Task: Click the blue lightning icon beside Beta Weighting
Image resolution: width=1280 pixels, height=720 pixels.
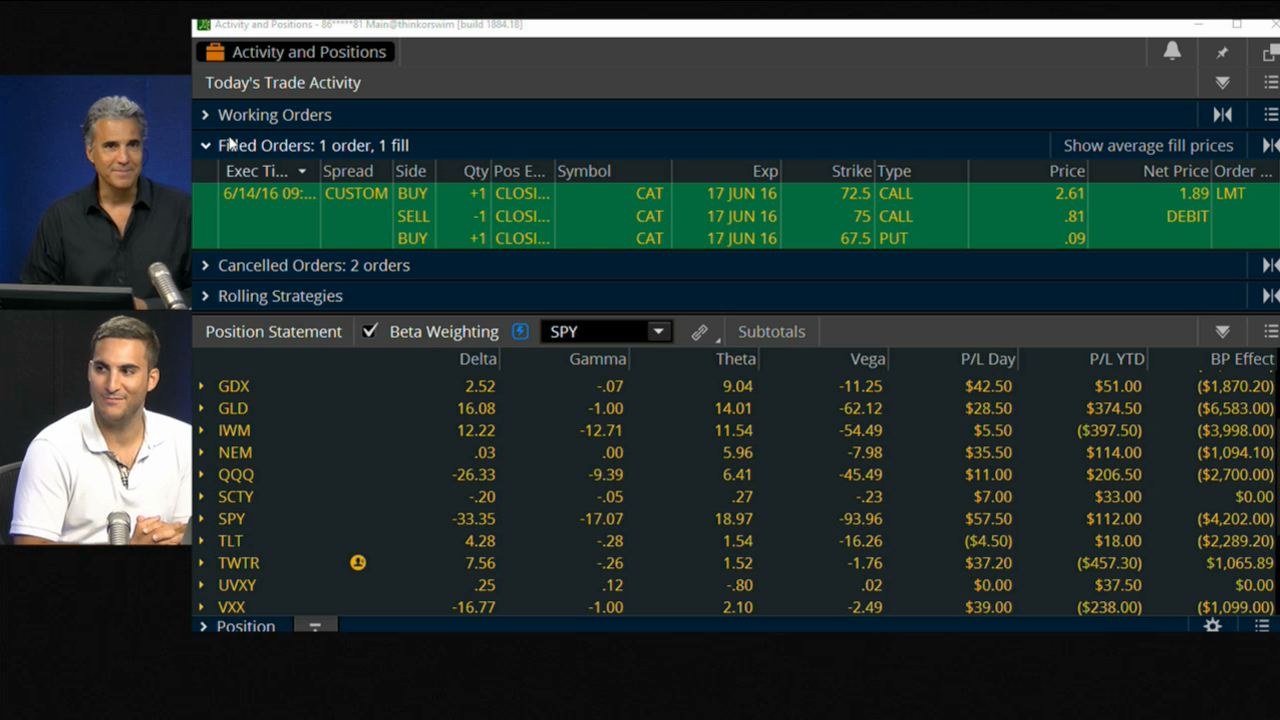Action: click(519, 331)
